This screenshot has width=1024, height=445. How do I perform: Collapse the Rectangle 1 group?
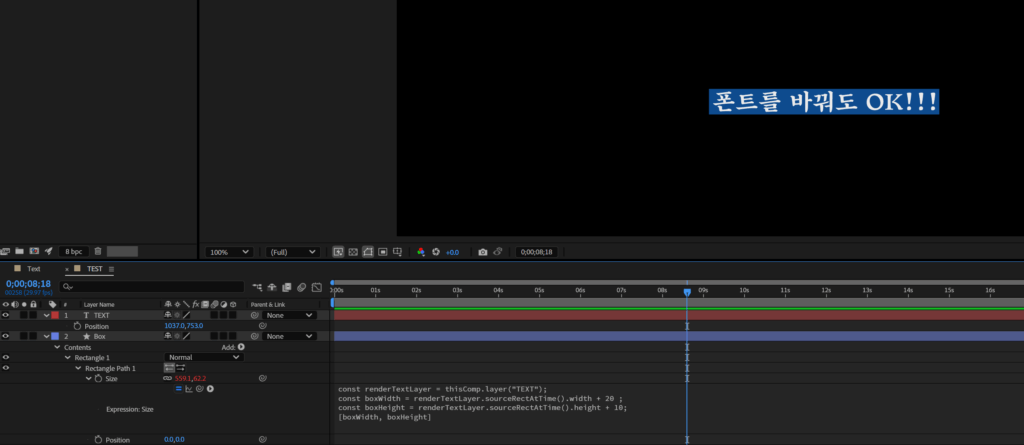(x=68, y=357)
